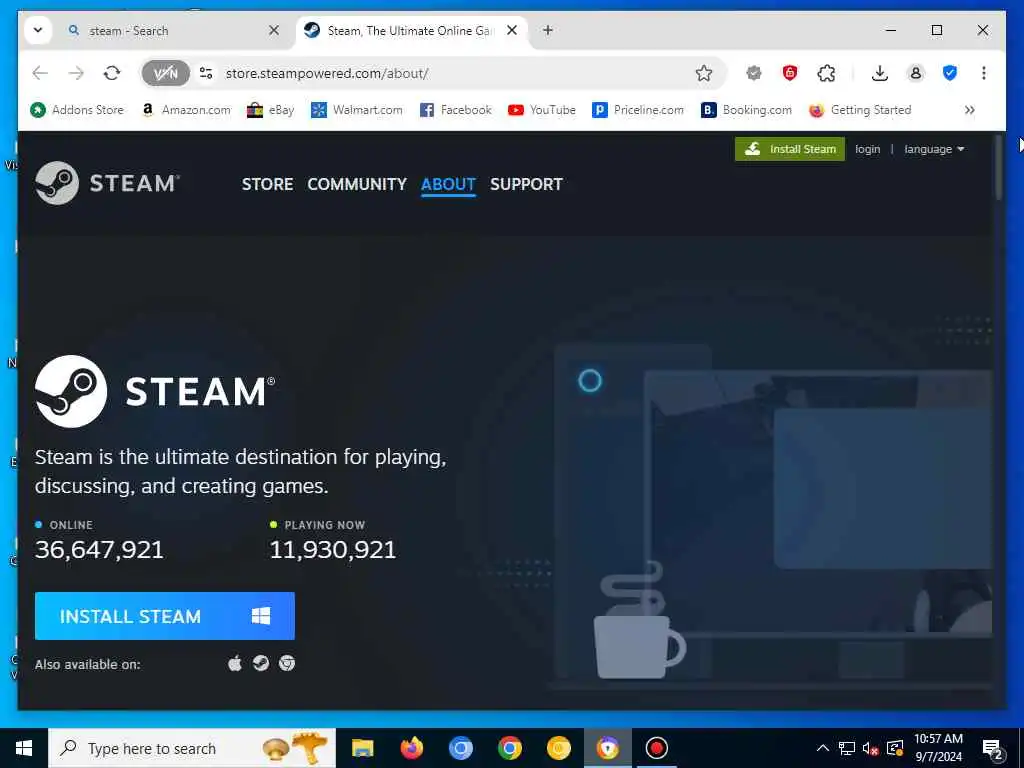Switch to the "steam - Search" tab
The height and width of the screenshot is (768, 1024).
pyautogui.click(x=174, y=31)
